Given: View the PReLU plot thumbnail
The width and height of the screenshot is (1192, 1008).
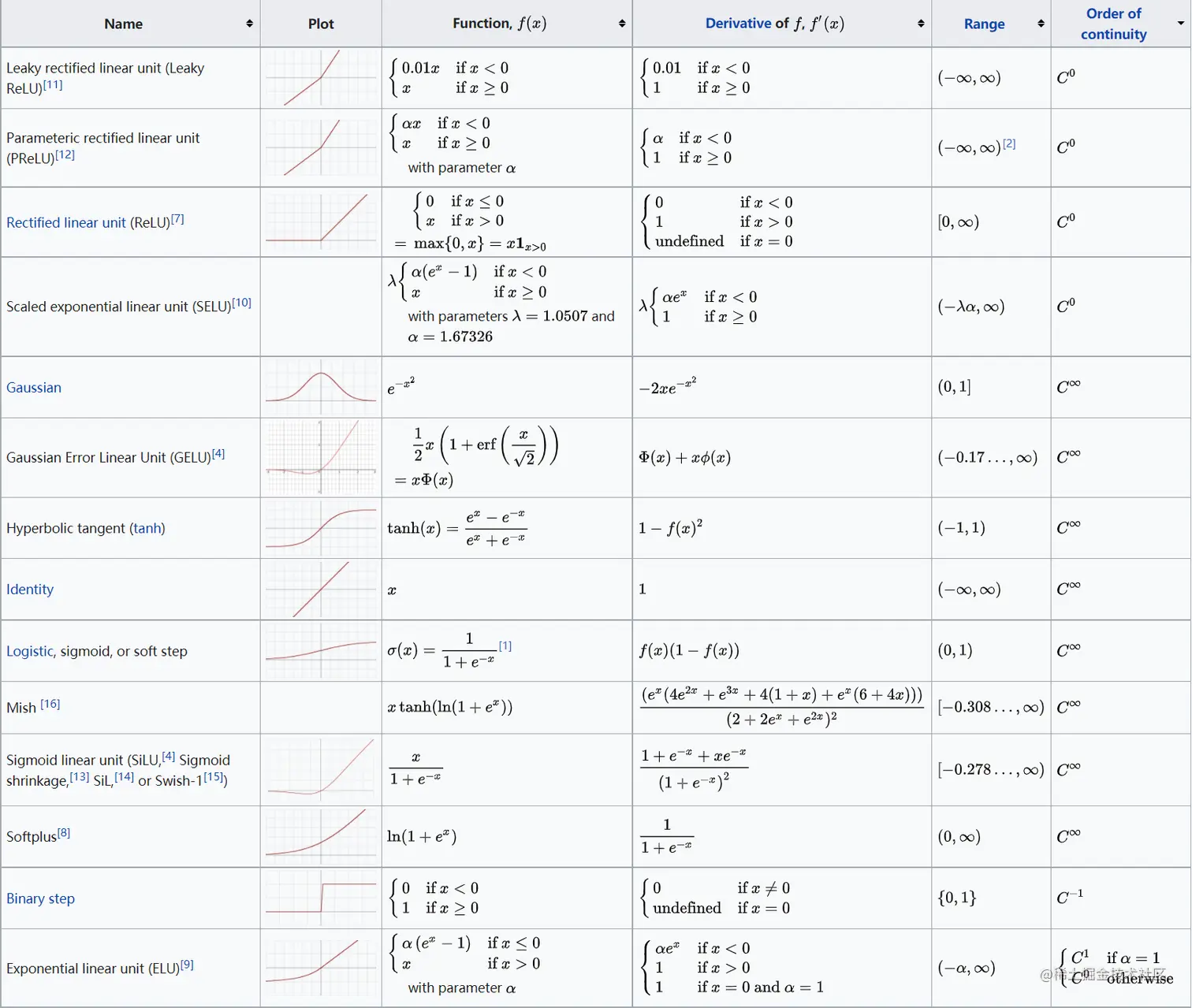Looking at the screenshot, I should pos(321,147).
